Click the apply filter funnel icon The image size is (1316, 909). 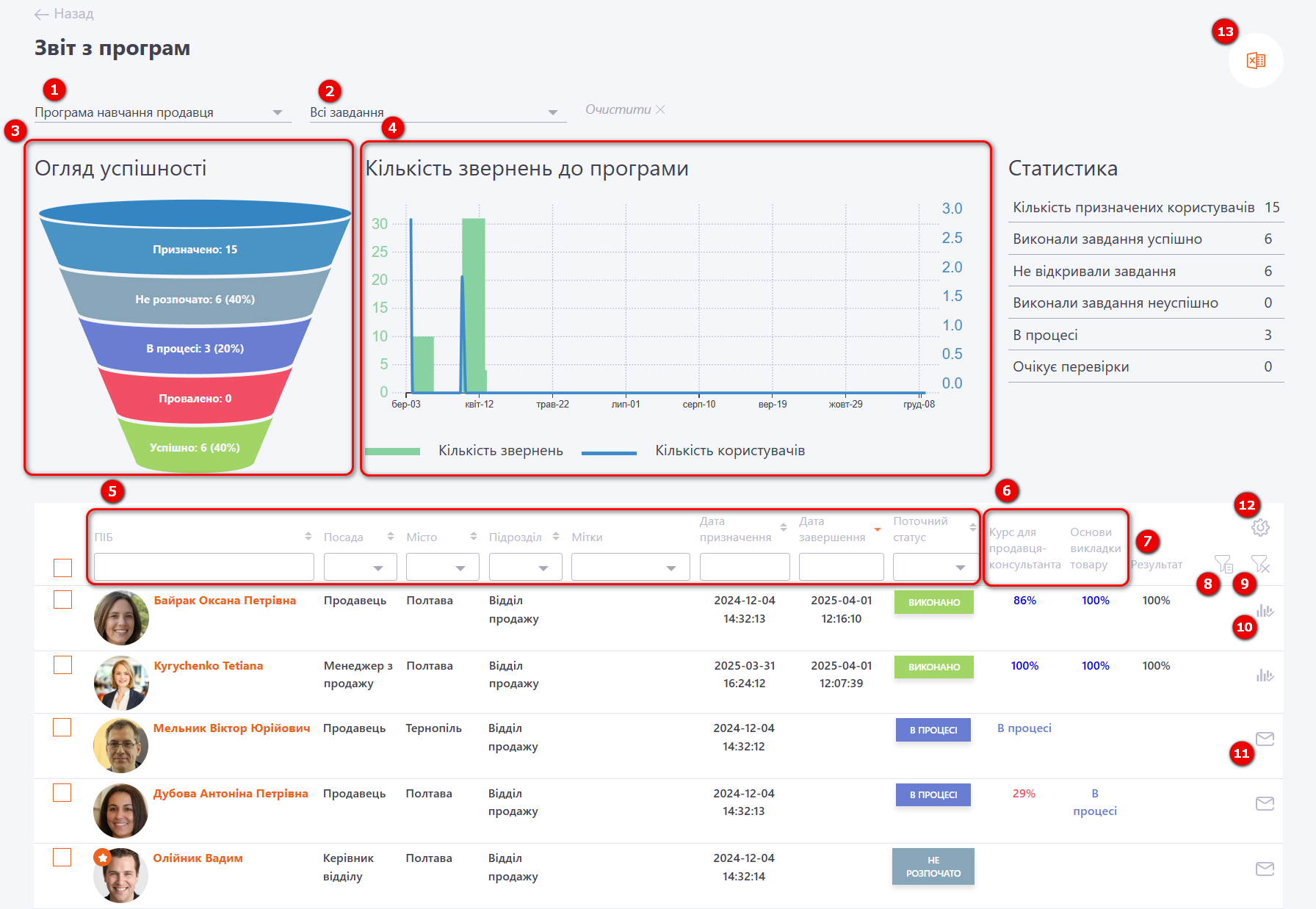[1223, 564]
